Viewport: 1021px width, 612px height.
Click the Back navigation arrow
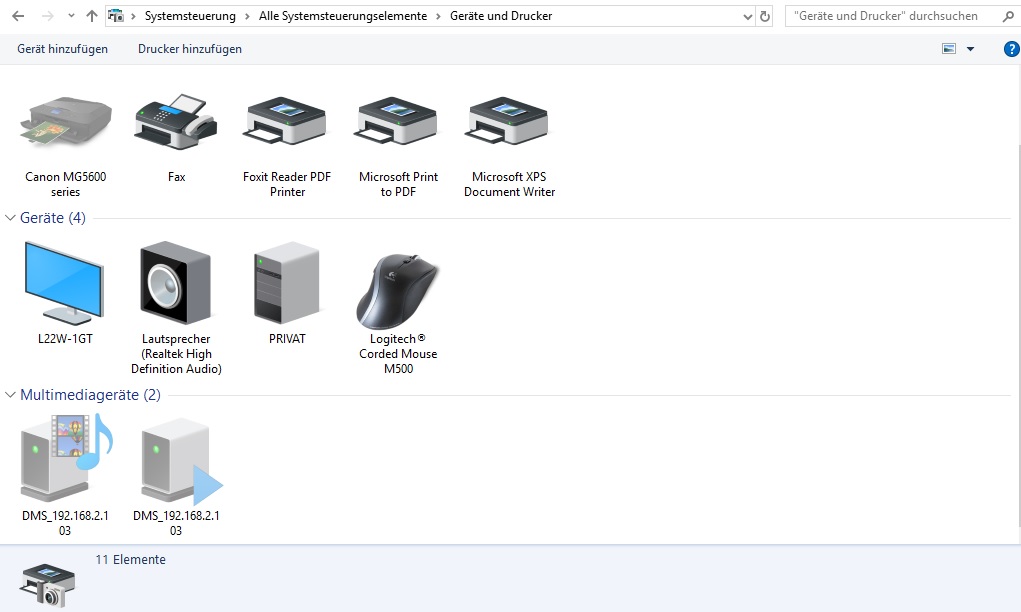18,16
